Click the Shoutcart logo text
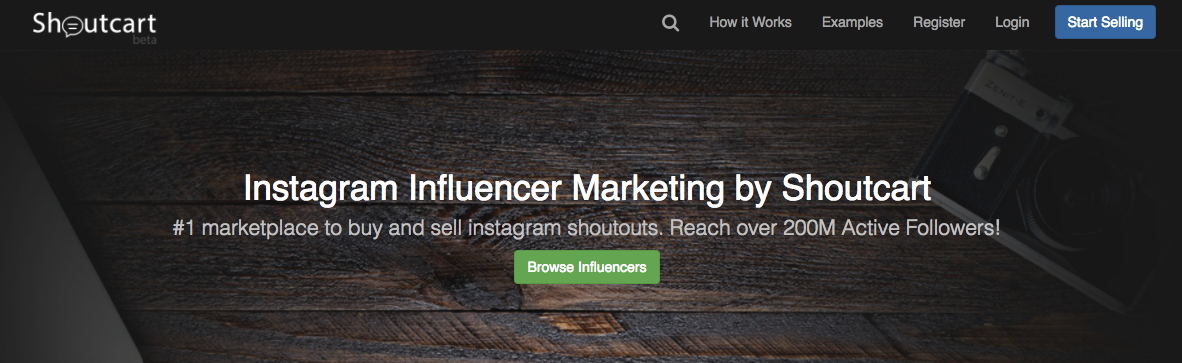 [94, 24]
